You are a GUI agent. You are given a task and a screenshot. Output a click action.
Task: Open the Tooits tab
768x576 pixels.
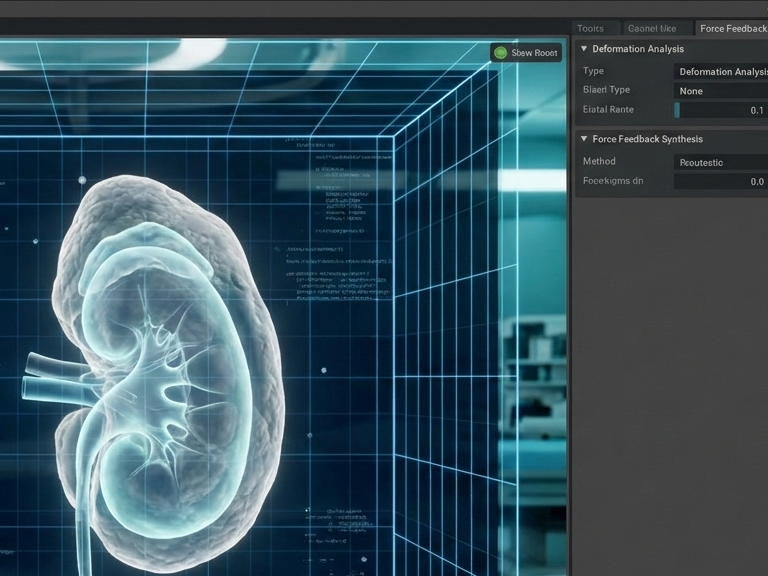coord(590,28)
